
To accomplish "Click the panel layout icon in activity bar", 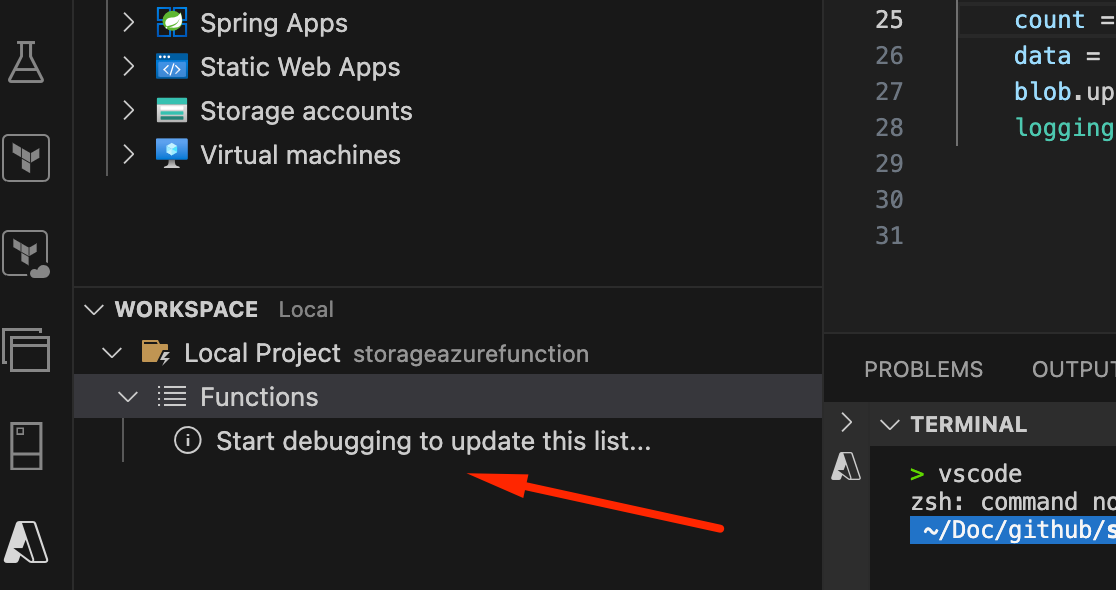I will click(26, 446).
